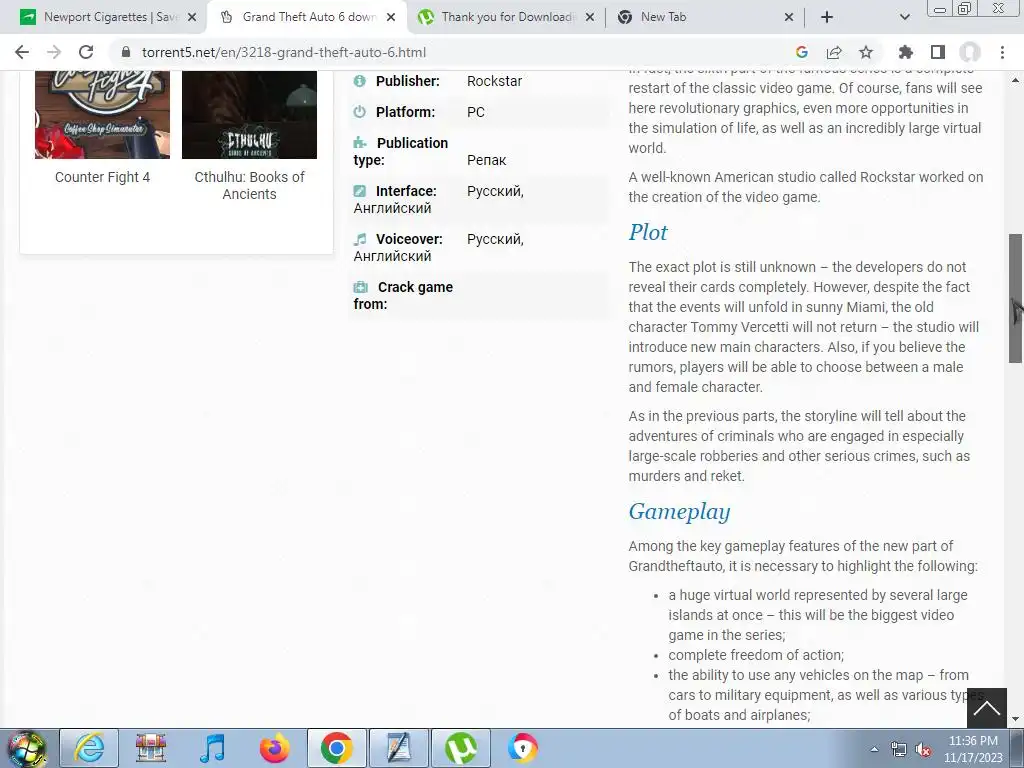1024x768 pixels.
Task: Close the Thank you for Downloading tab
Action: click(590, 17)
